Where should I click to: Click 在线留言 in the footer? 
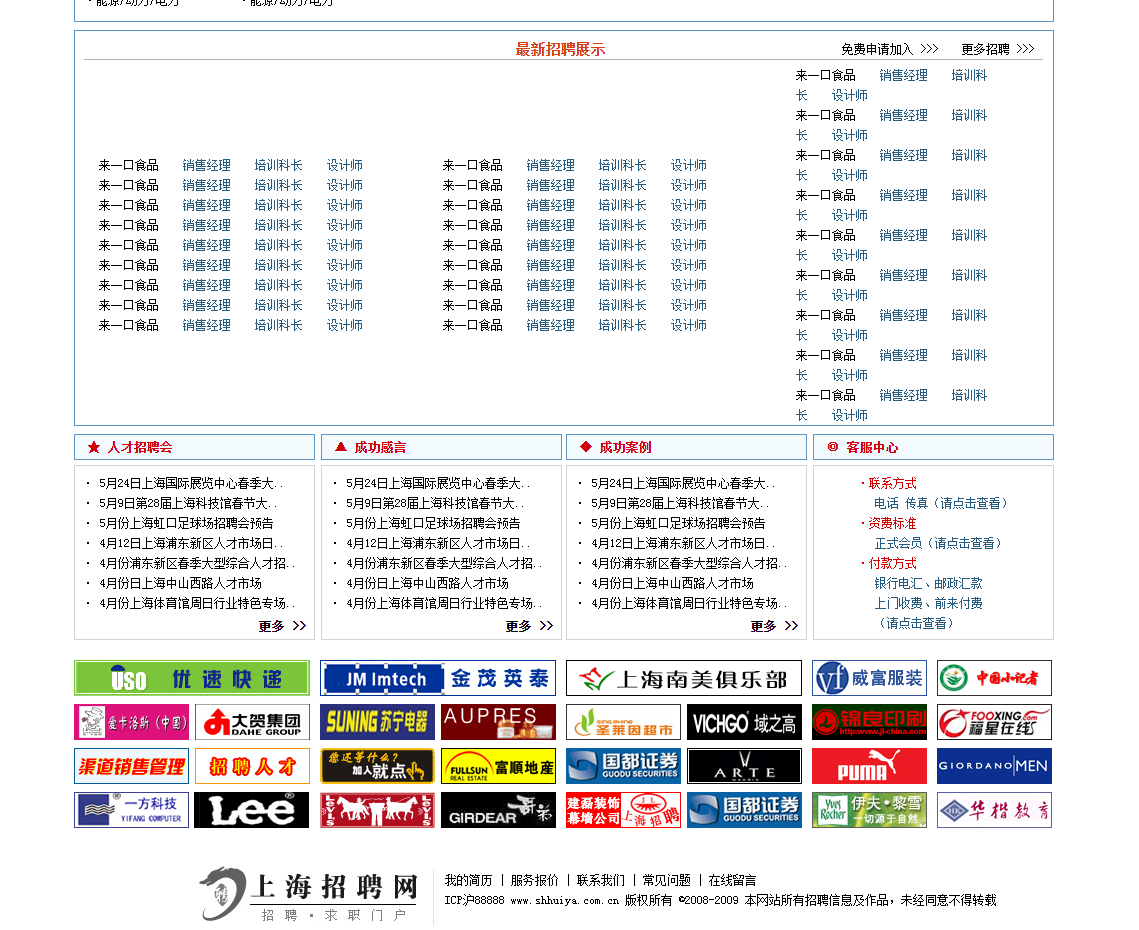tap(732, 881)
